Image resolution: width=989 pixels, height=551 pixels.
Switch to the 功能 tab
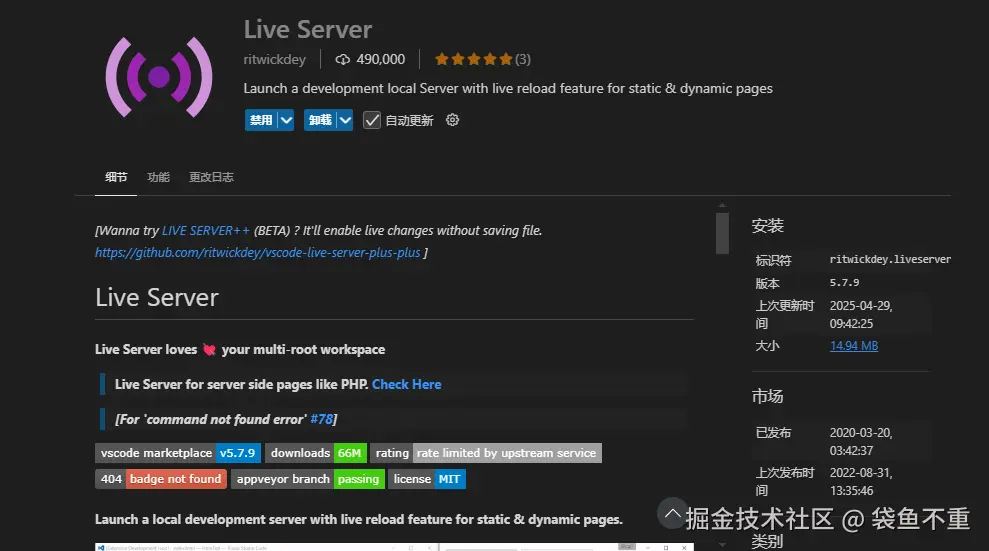[158, 177]
